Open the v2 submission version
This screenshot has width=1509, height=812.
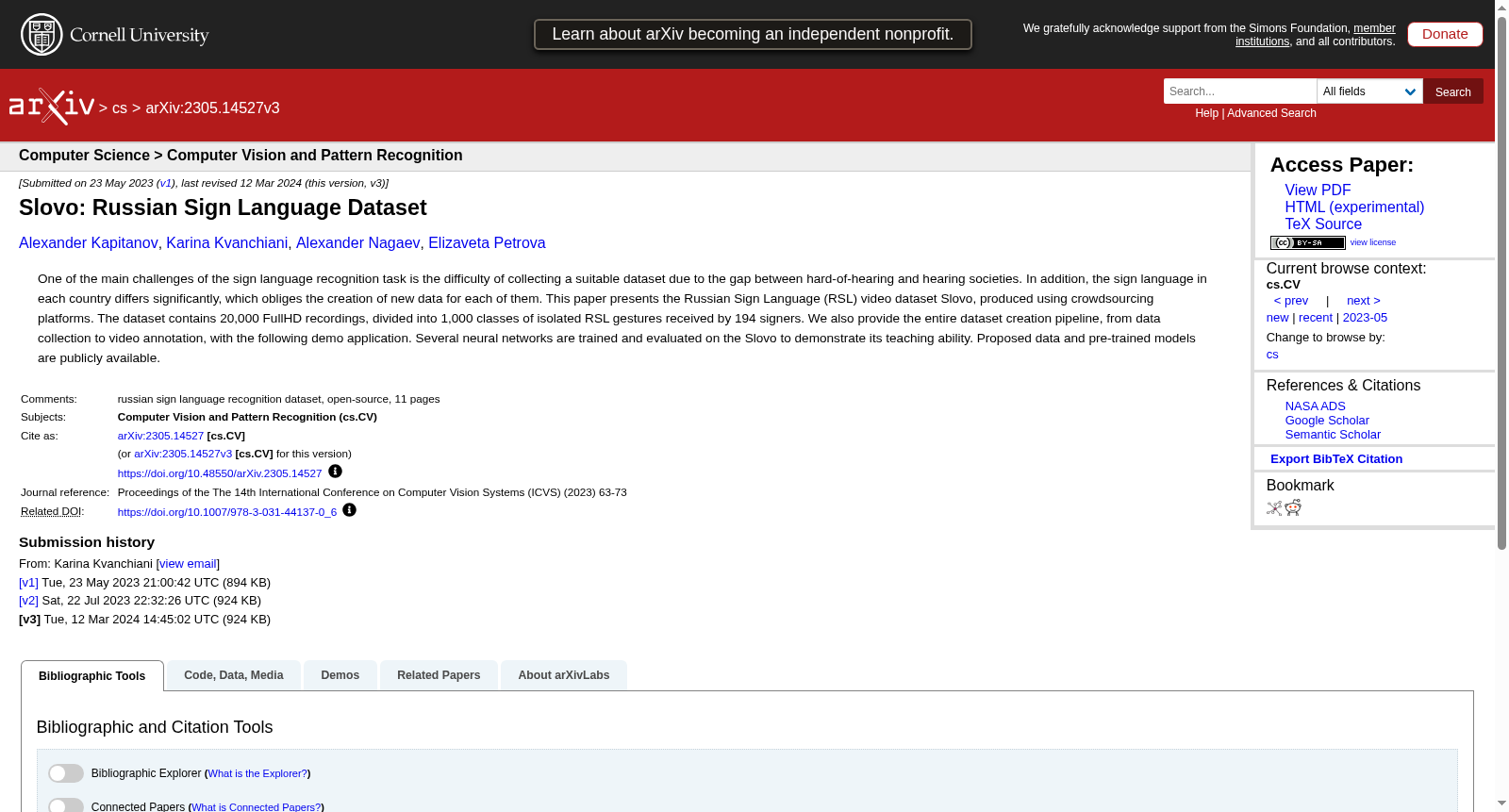29,601
